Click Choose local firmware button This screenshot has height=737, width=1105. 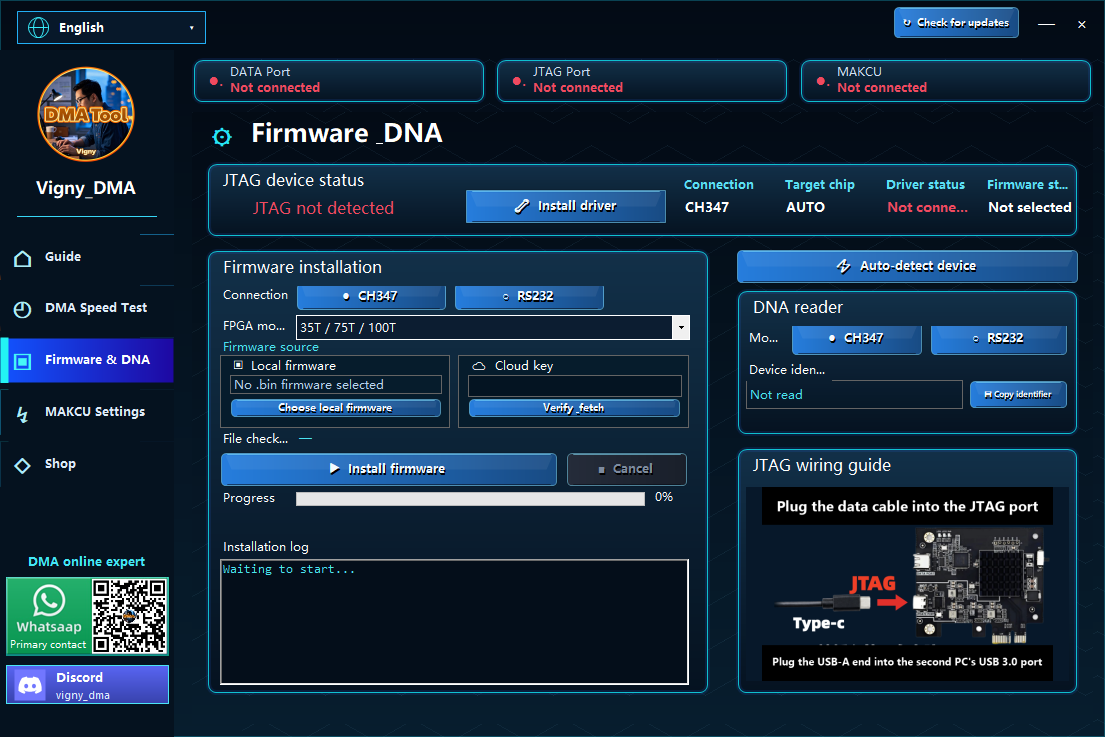[x=335, y=408]
